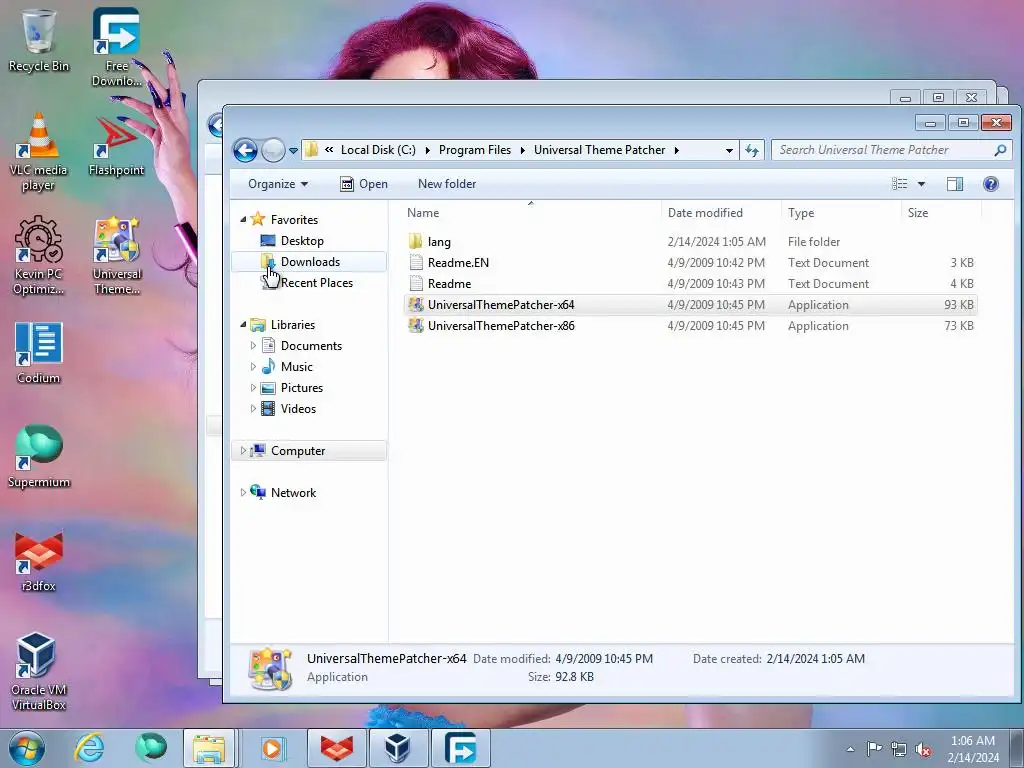Screen dimensions: 1024x768
Task: Expand the Documents library node
Action: (253, 345)
